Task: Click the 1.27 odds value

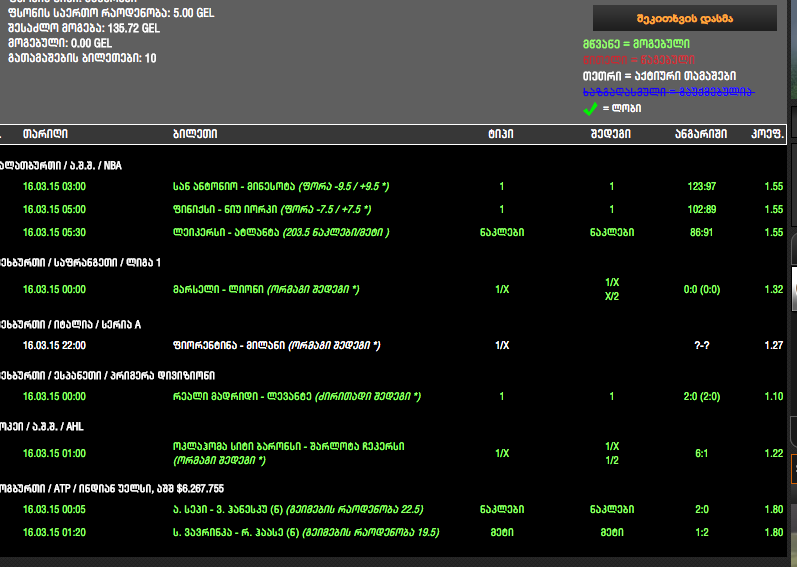Action: pyautogui.click(x=774, y=345)
